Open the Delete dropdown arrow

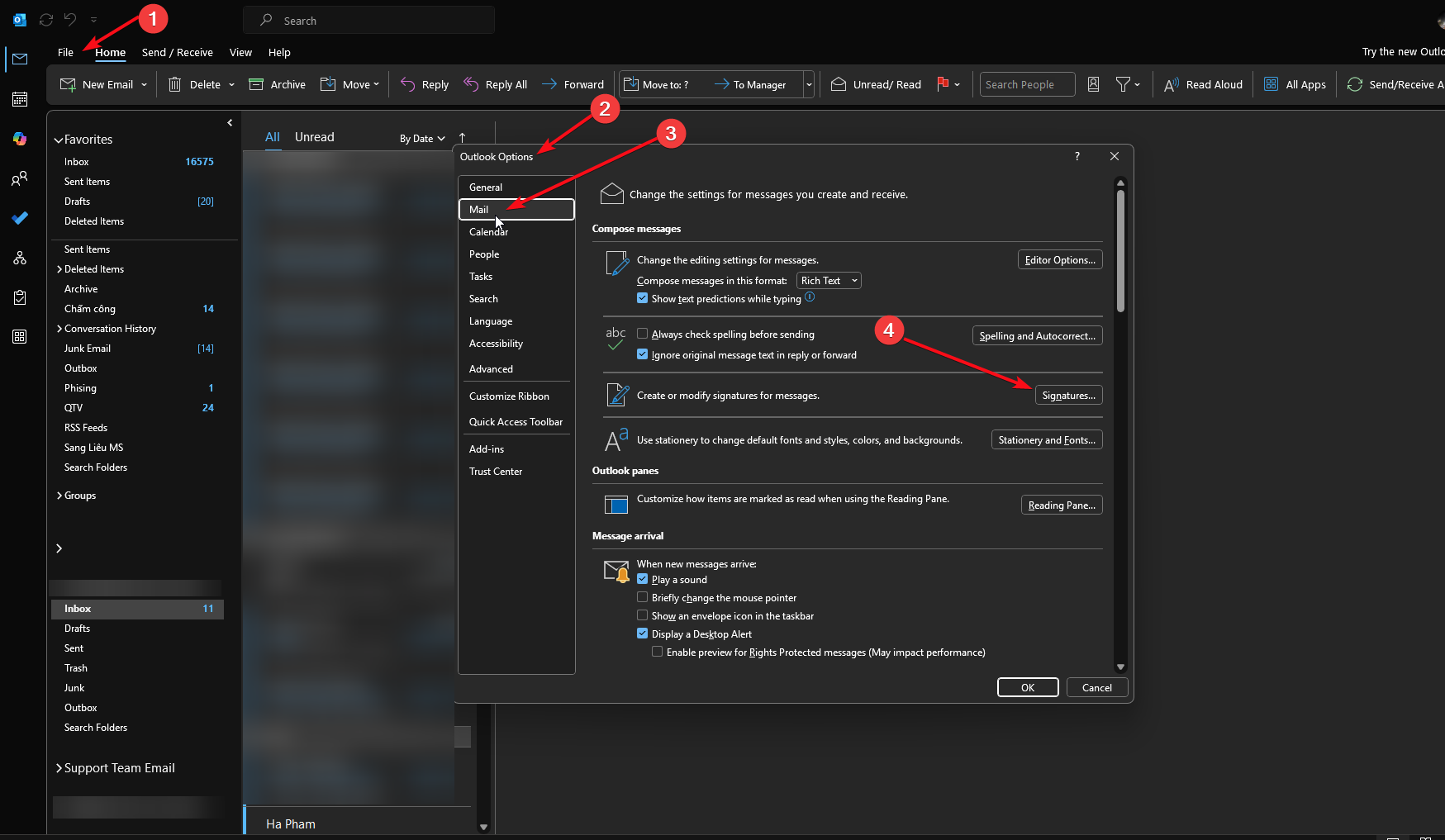click(231, 84)
